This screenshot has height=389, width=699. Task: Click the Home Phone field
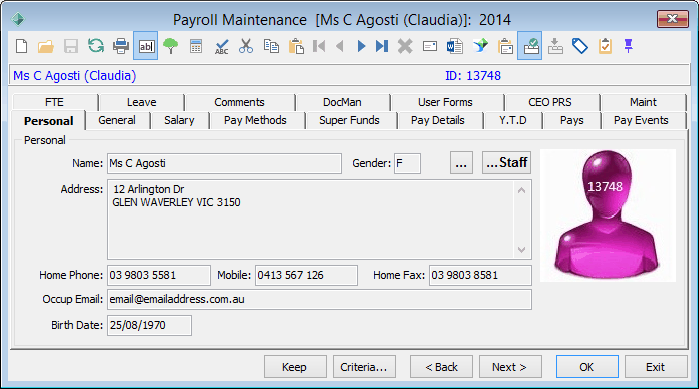(159, 275)
